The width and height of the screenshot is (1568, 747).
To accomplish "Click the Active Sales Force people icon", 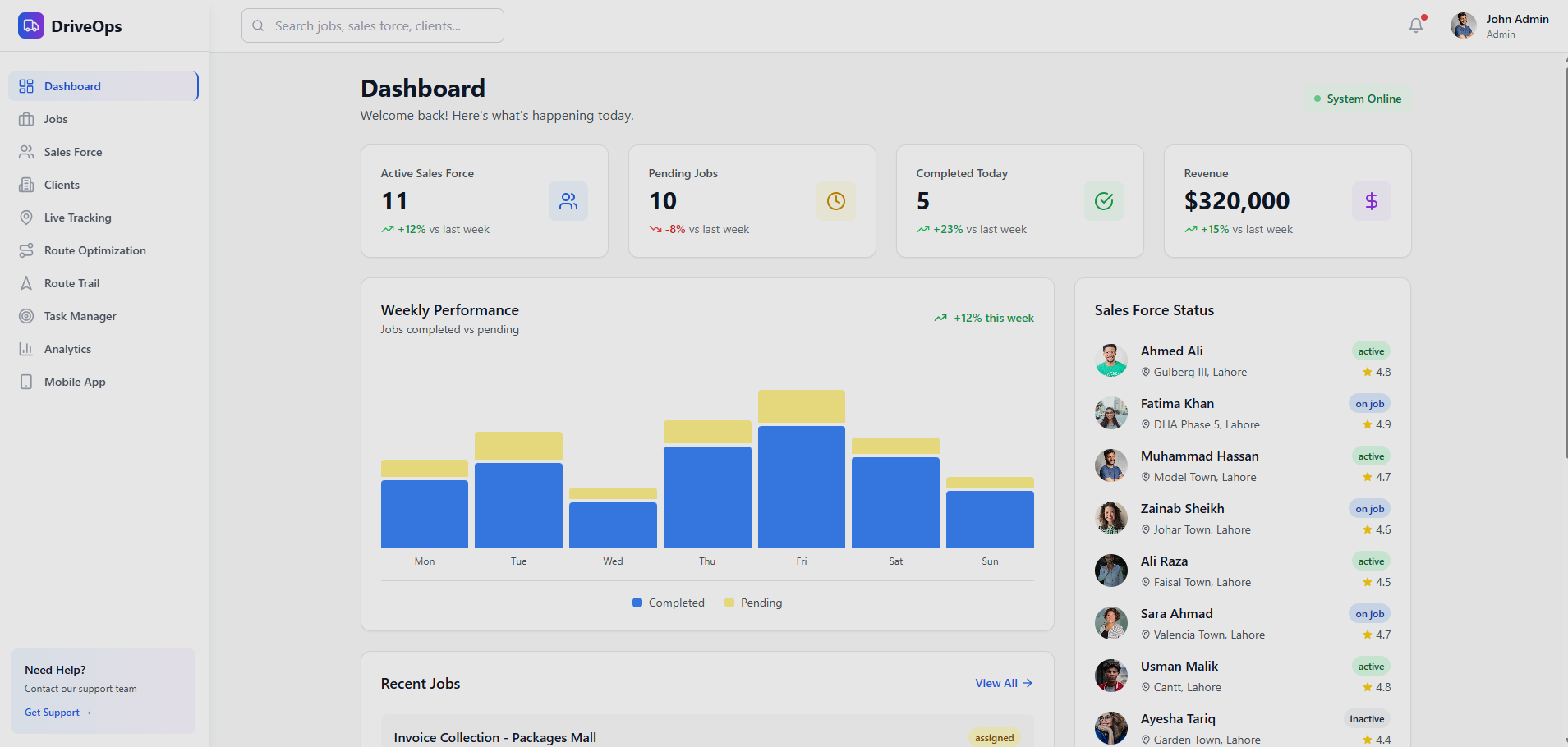I will [568, 201].
